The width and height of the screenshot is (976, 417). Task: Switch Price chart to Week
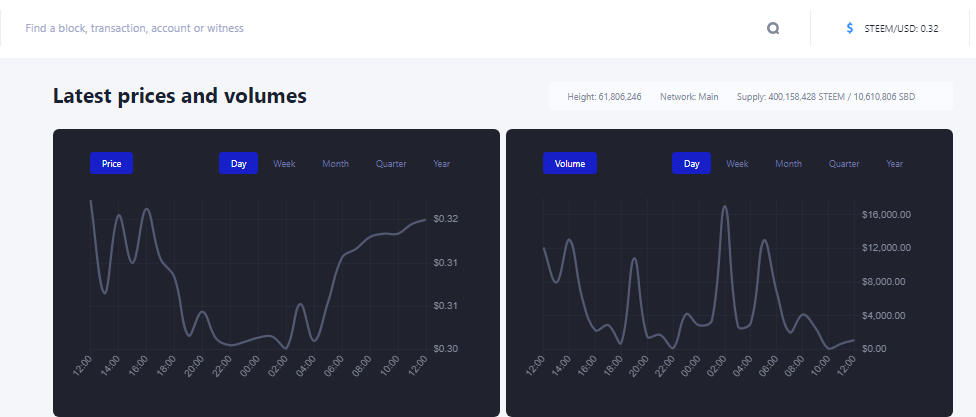[284, 164]
